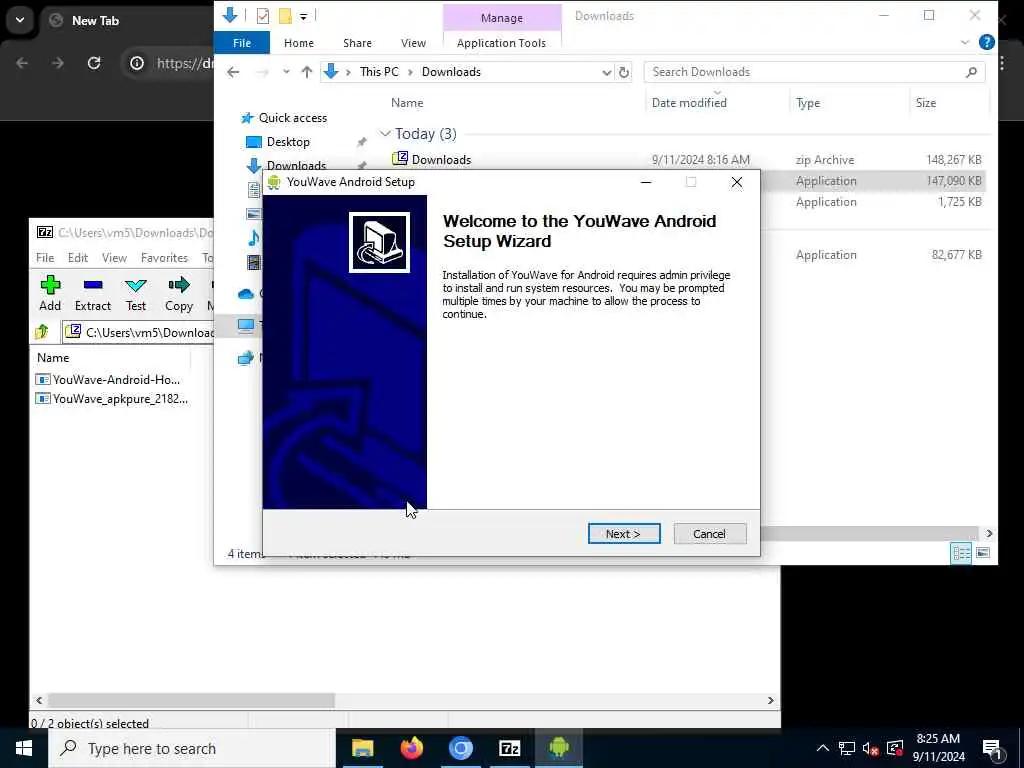Image resolution: width=1024 pixels, height=768 pixels.
Task: Click Downloads in address breadcrumb
Action: pyautogui.click(x=451, y=72)
